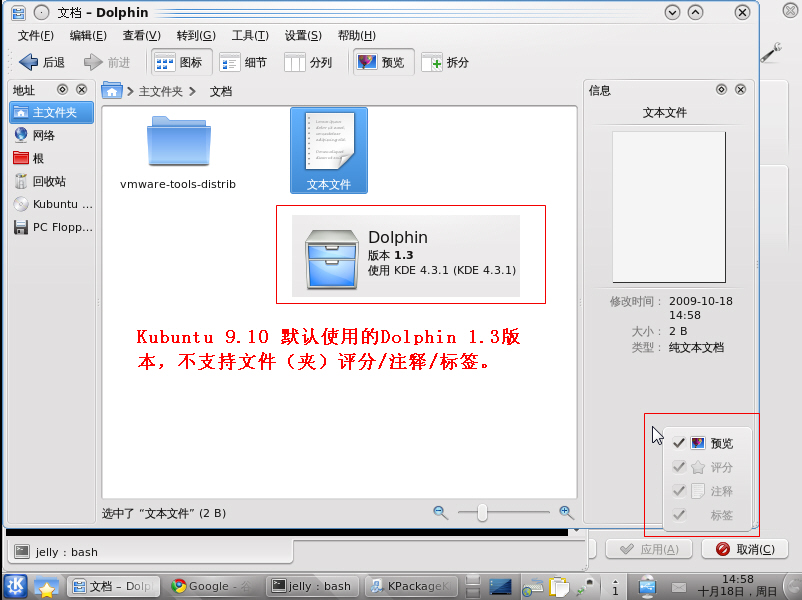The width and height of the screenshot is (802, 600).
Task: Open 网络 in the places panel
Action: click(x=51, y=135)
